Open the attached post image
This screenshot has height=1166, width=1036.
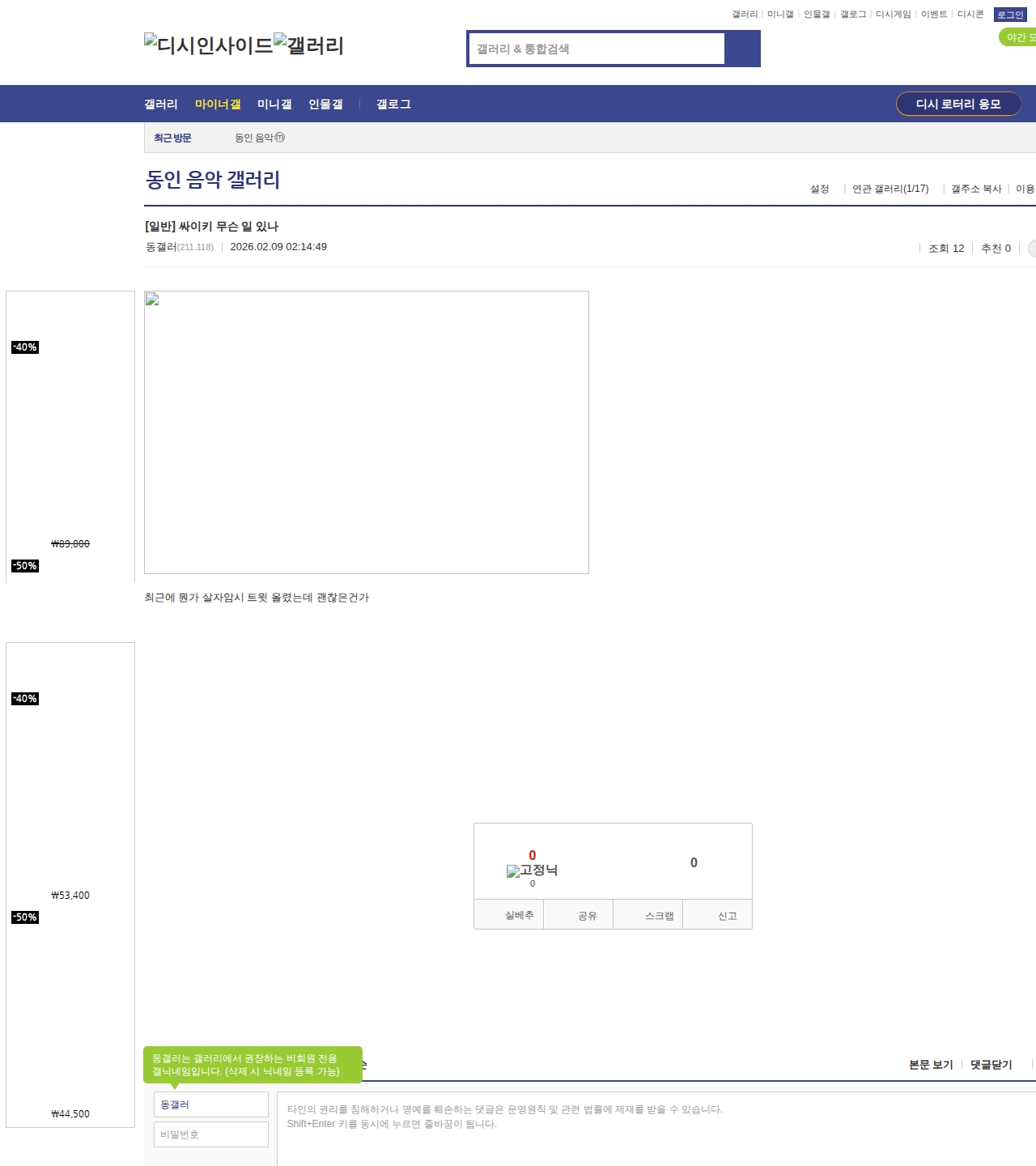point(367,432)
